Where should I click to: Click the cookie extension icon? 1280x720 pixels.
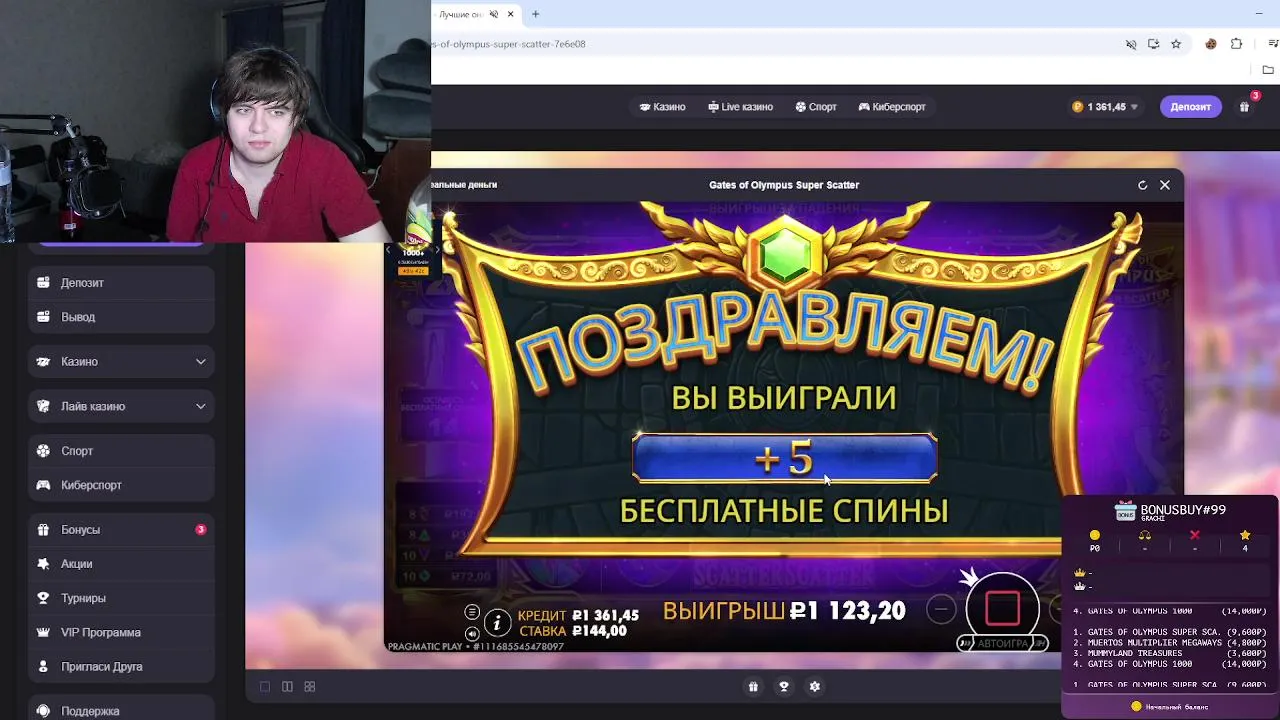pyautogui.click(x=1211, y=44)
